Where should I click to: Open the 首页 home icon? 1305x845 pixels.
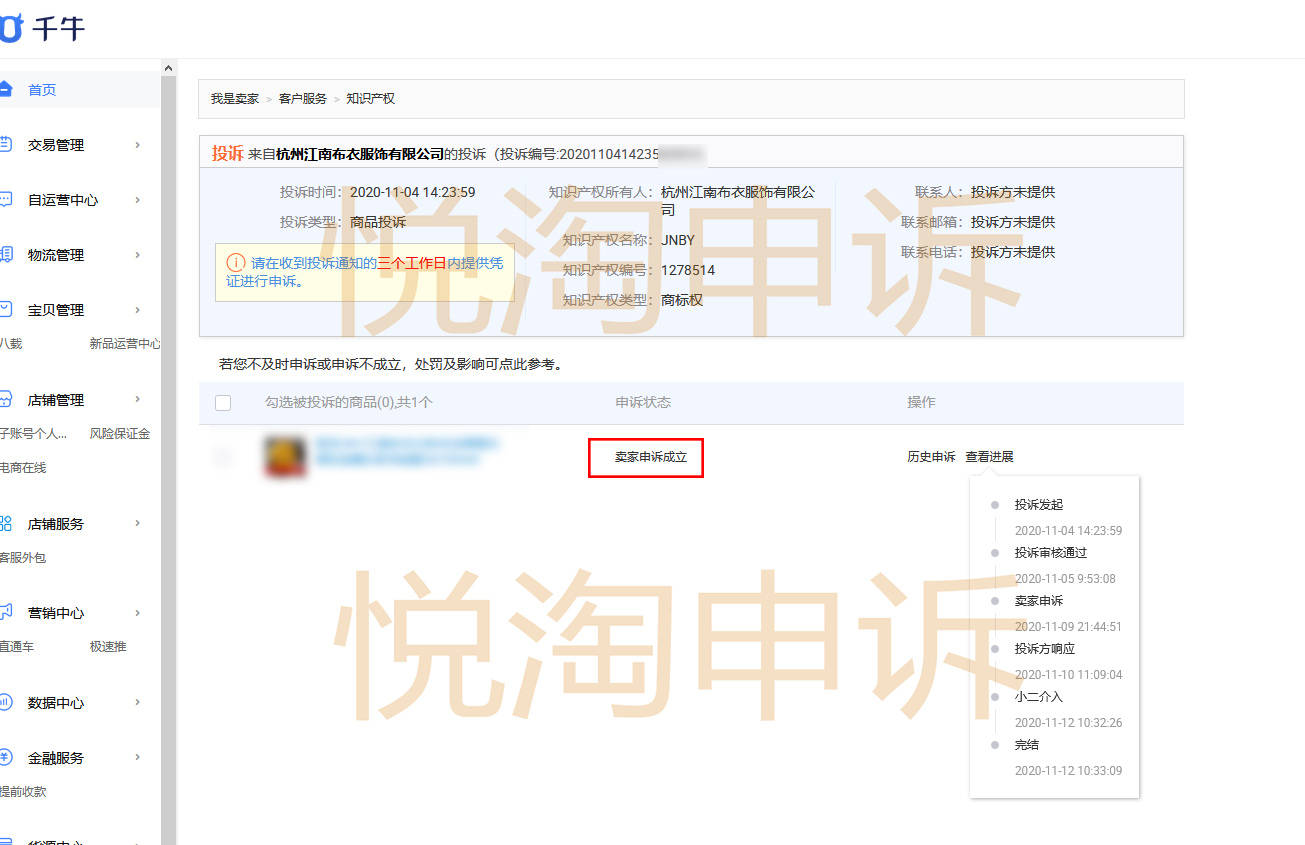pos(5,90)
